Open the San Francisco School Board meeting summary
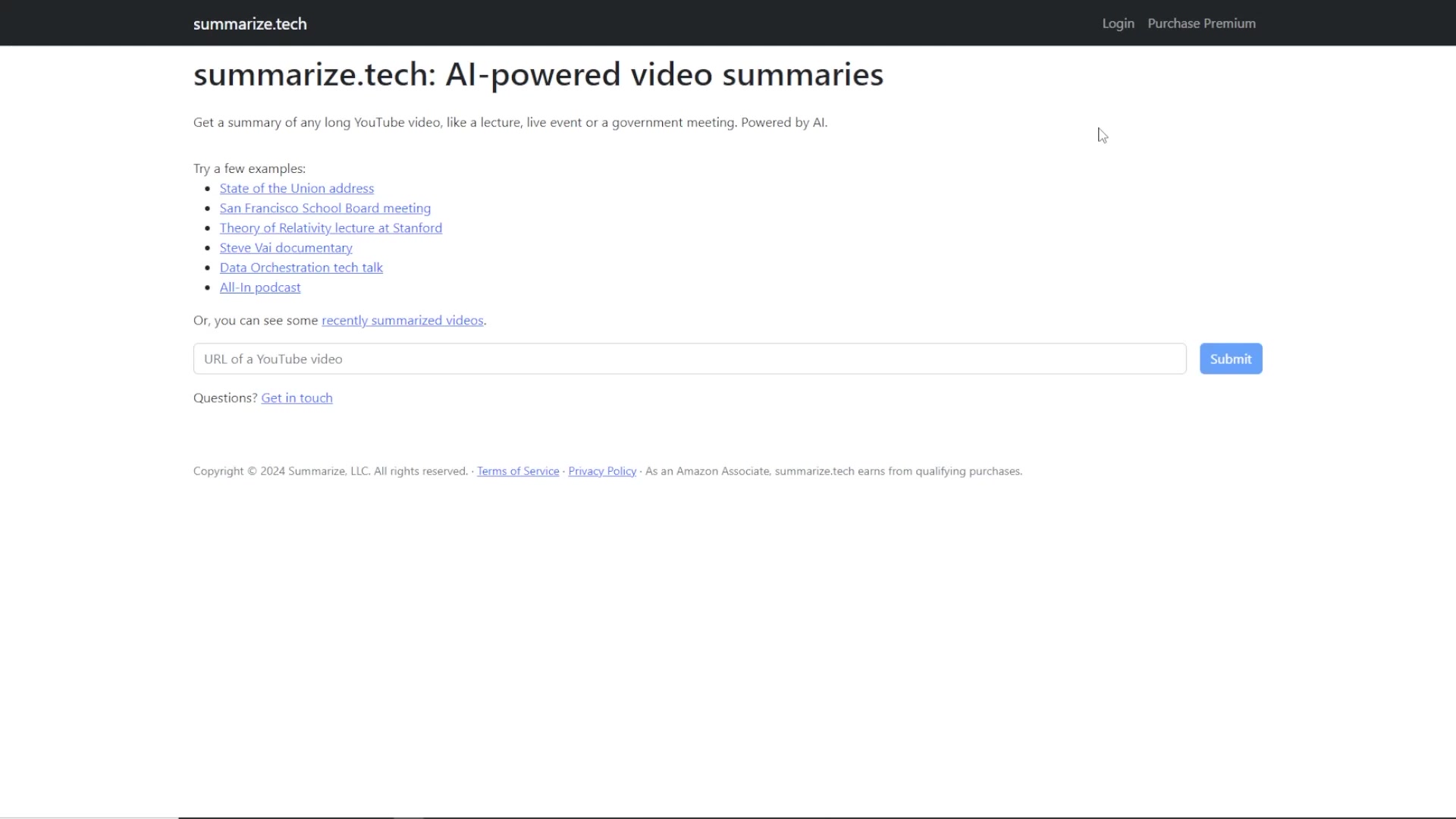Screen dimensions: 1456x819 click(325, 208)
